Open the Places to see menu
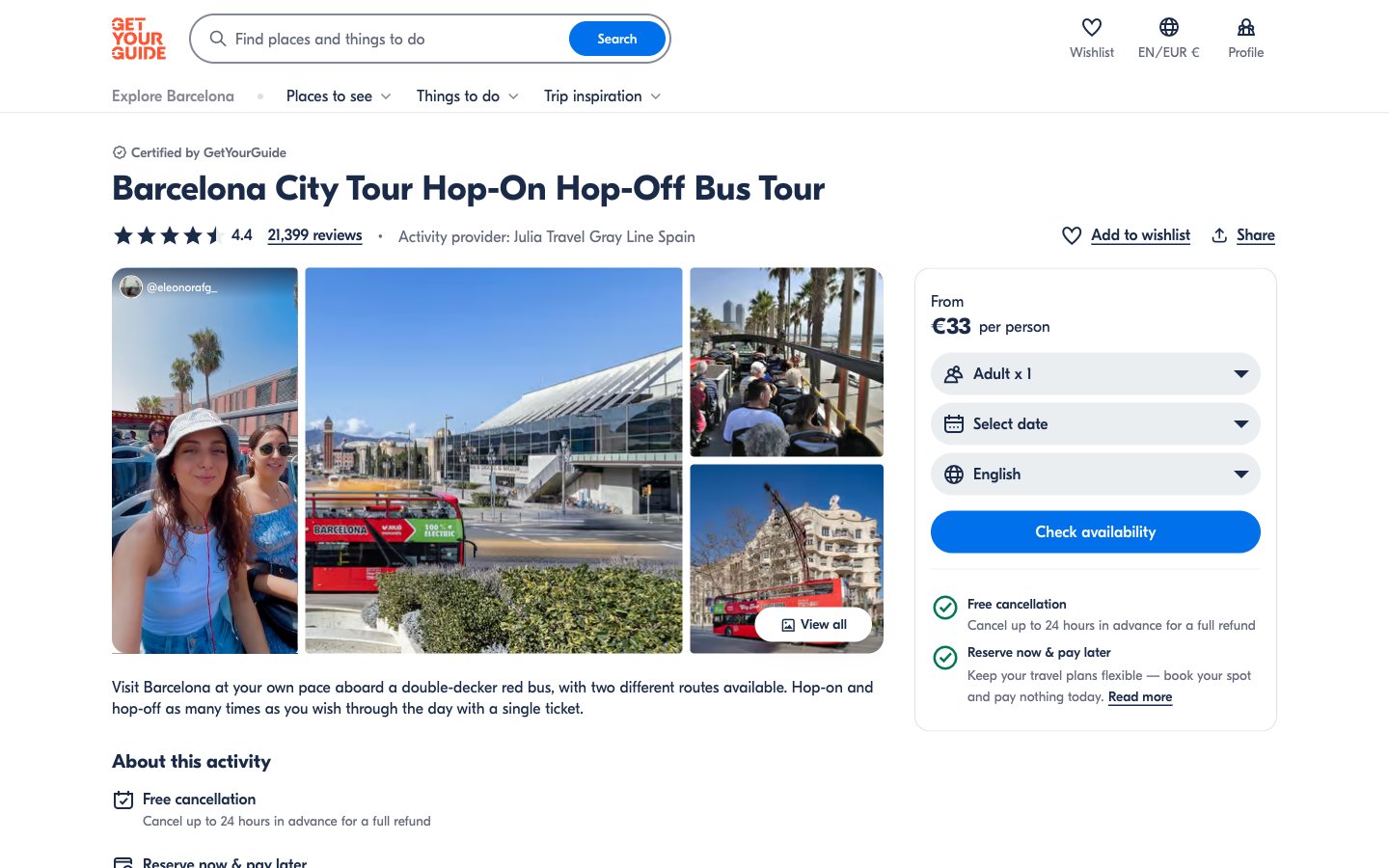1389x868 pixels. [338, 96]
